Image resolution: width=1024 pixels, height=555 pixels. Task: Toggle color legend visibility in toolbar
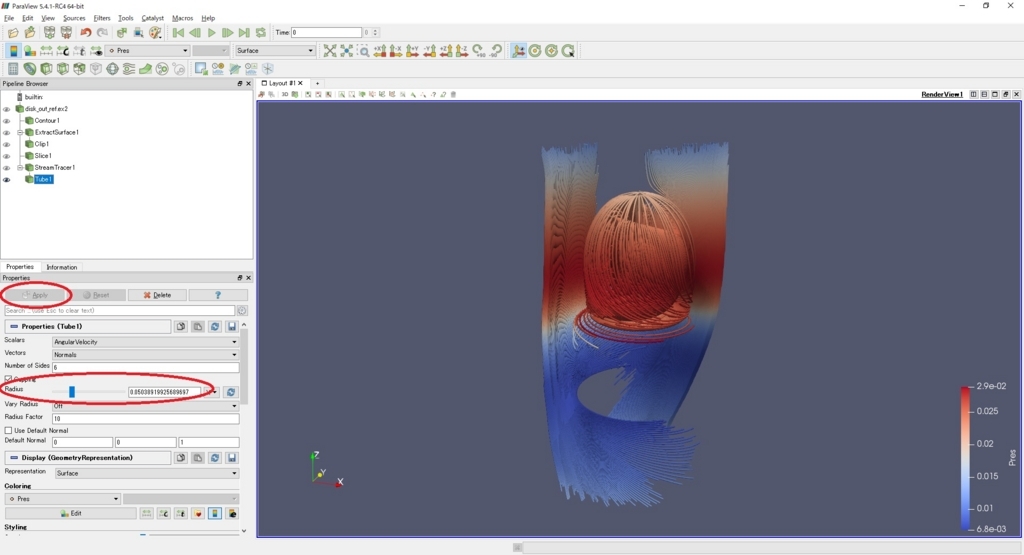coord(13,51)
